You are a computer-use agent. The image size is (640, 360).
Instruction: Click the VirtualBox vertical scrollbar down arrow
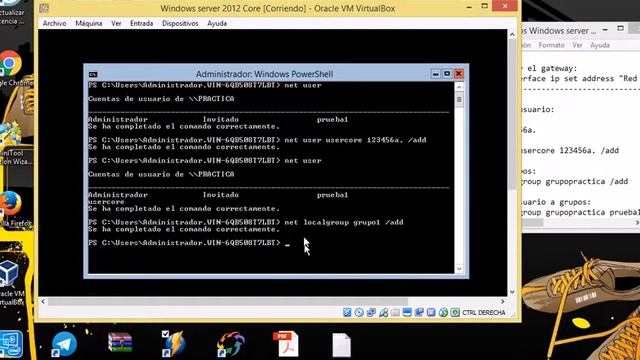[512, 292]
